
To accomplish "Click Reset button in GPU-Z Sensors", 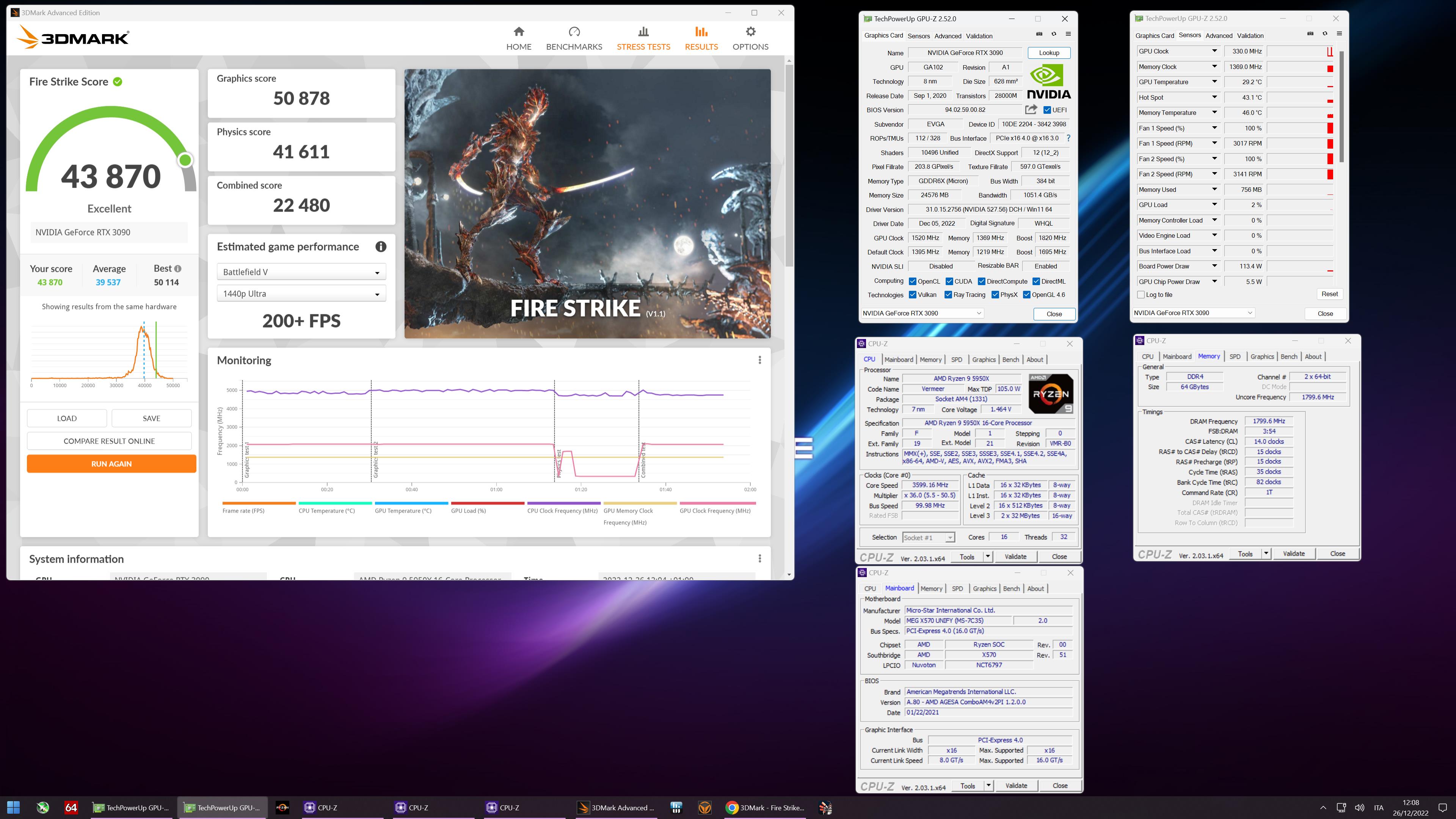I will coord(1329,294).
